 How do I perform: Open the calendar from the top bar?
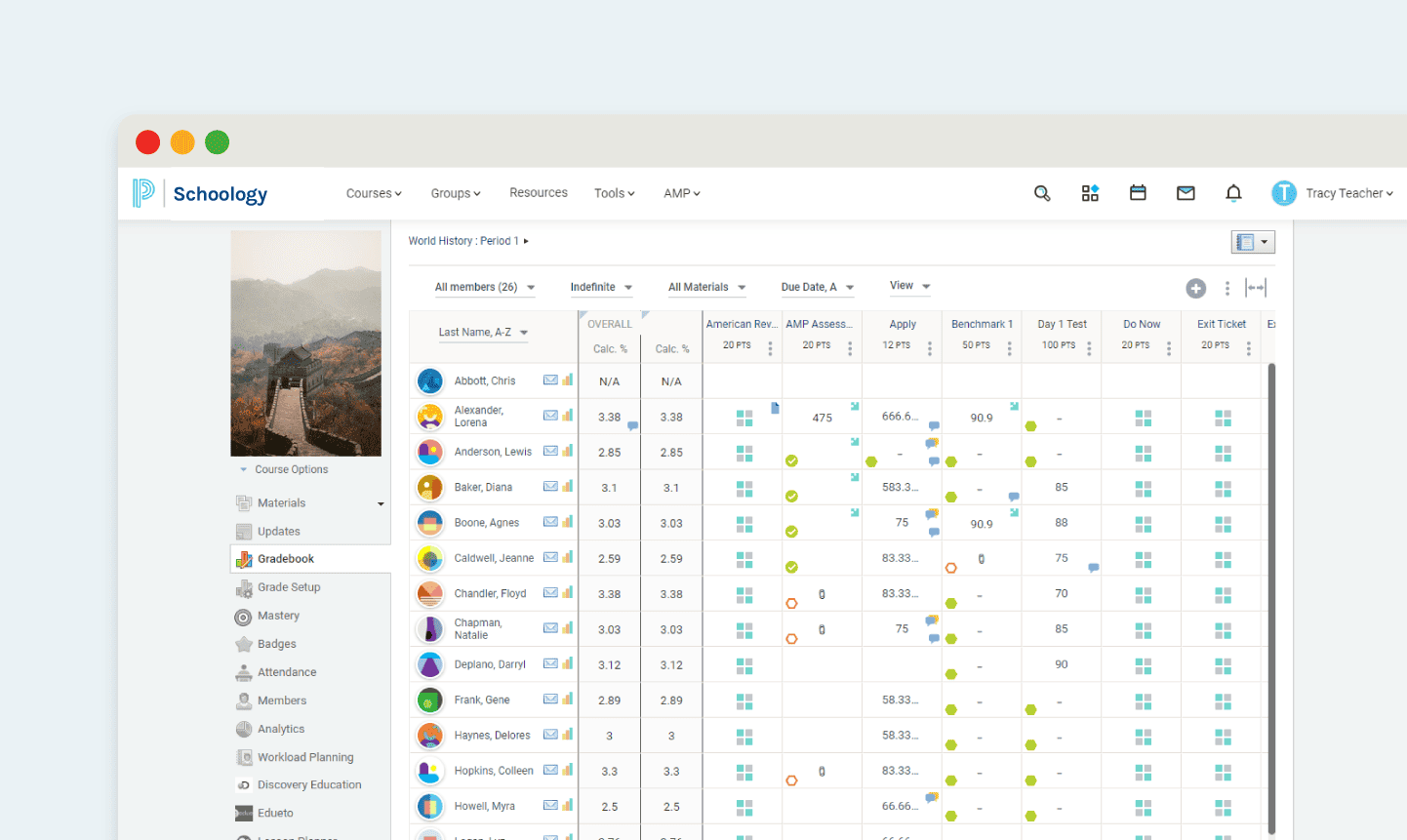[1138, 193]
